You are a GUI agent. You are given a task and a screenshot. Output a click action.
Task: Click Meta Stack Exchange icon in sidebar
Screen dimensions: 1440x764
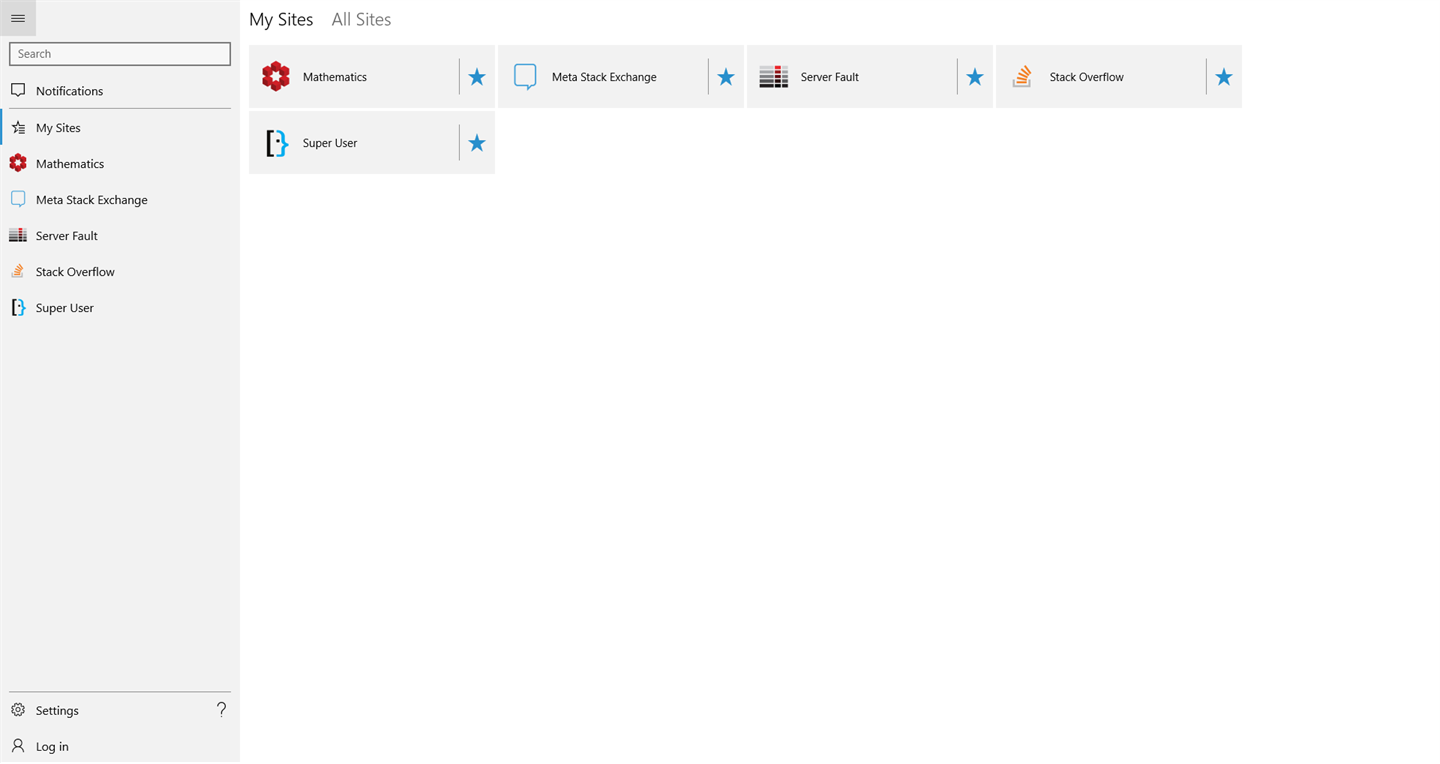18,199
